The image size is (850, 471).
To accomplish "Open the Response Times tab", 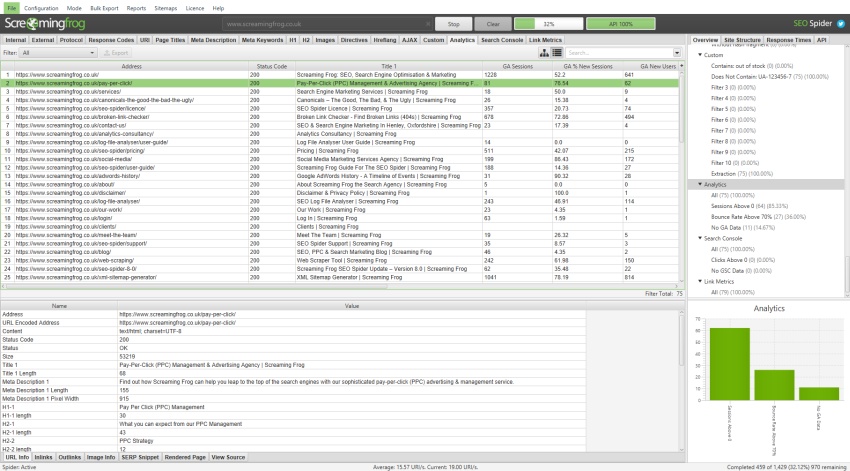I will 789,40.
